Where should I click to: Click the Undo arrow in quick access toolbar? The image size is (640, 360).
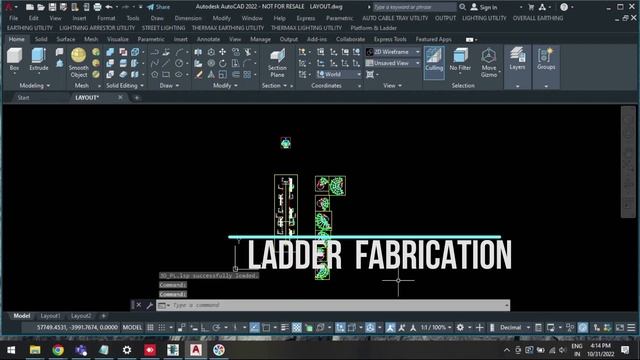[x=109, y=7]
